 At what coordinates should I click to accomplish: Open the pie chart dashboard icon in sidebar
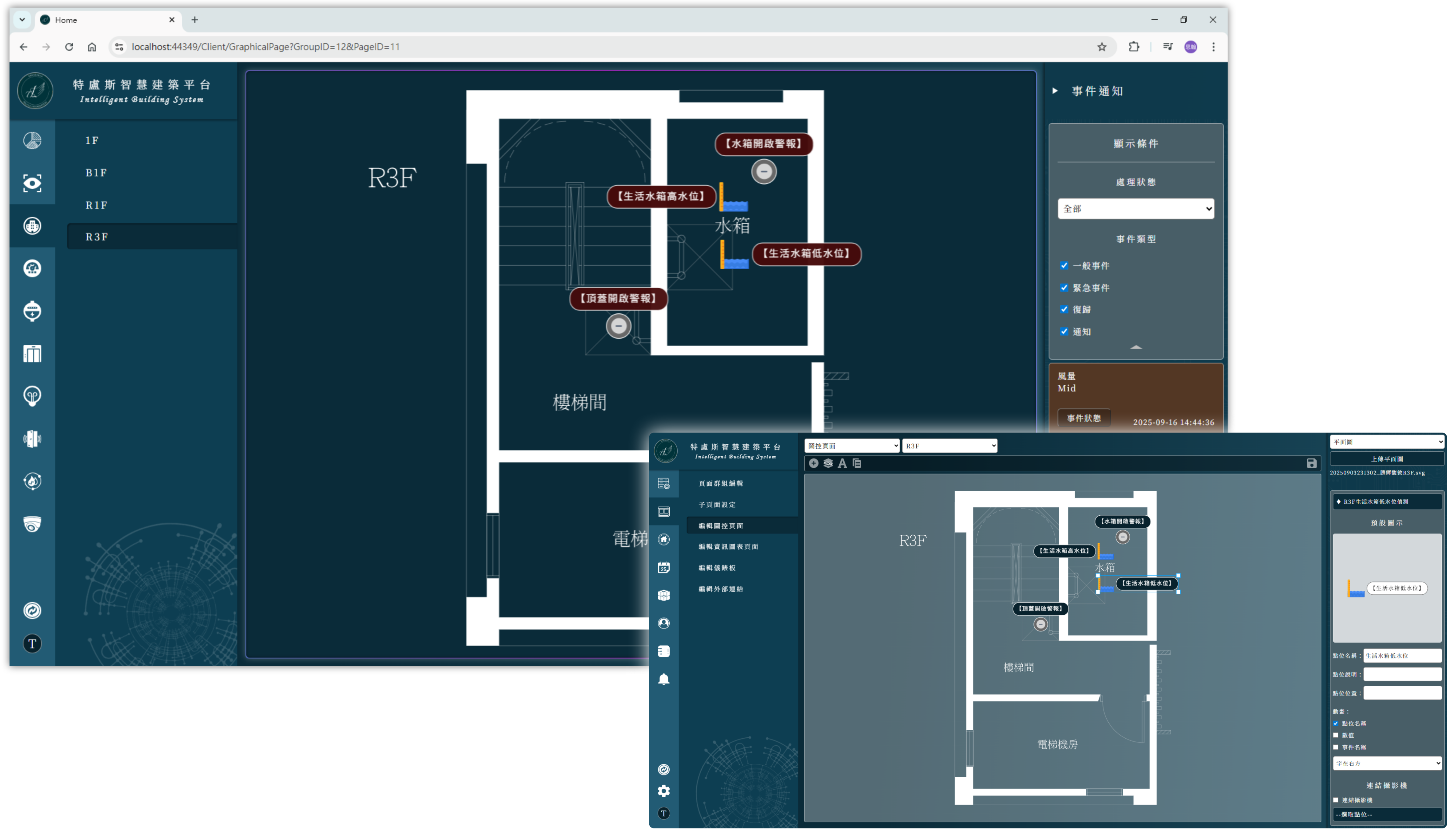coord(32,141)
